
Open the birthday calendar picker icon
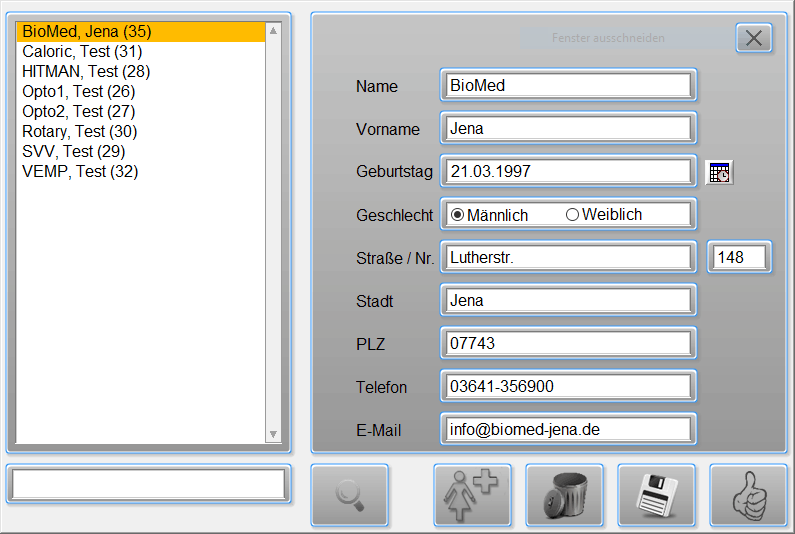tap(719, 172)
